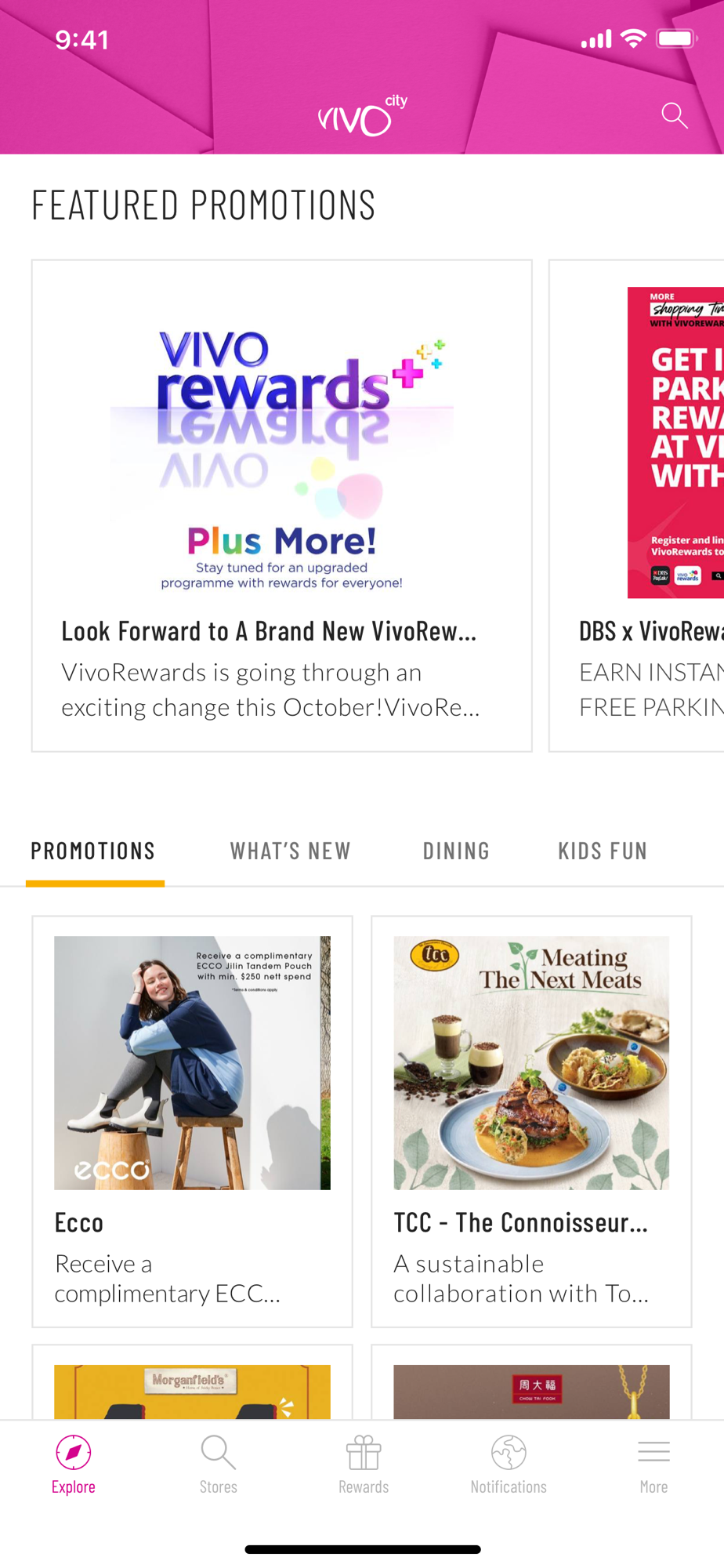Image resolution: width=724 pixels, height=1568 pixels.
Task: Open the Explore compass icon
Action: click(74, 1452)
